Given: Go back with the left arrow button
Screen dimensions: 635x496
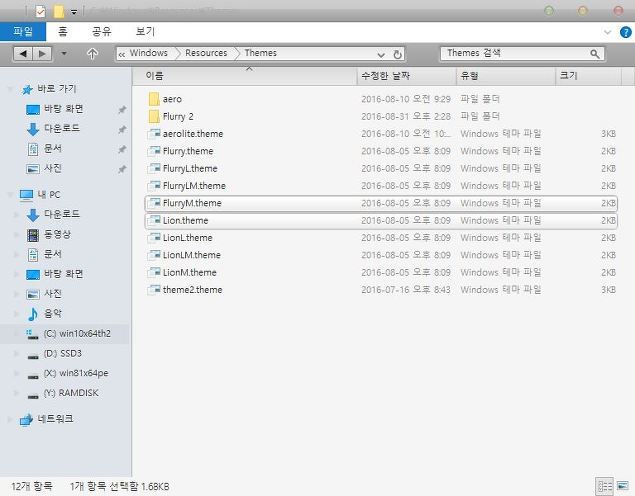Looking at the screenshot, I should click(x=23, y=53).
